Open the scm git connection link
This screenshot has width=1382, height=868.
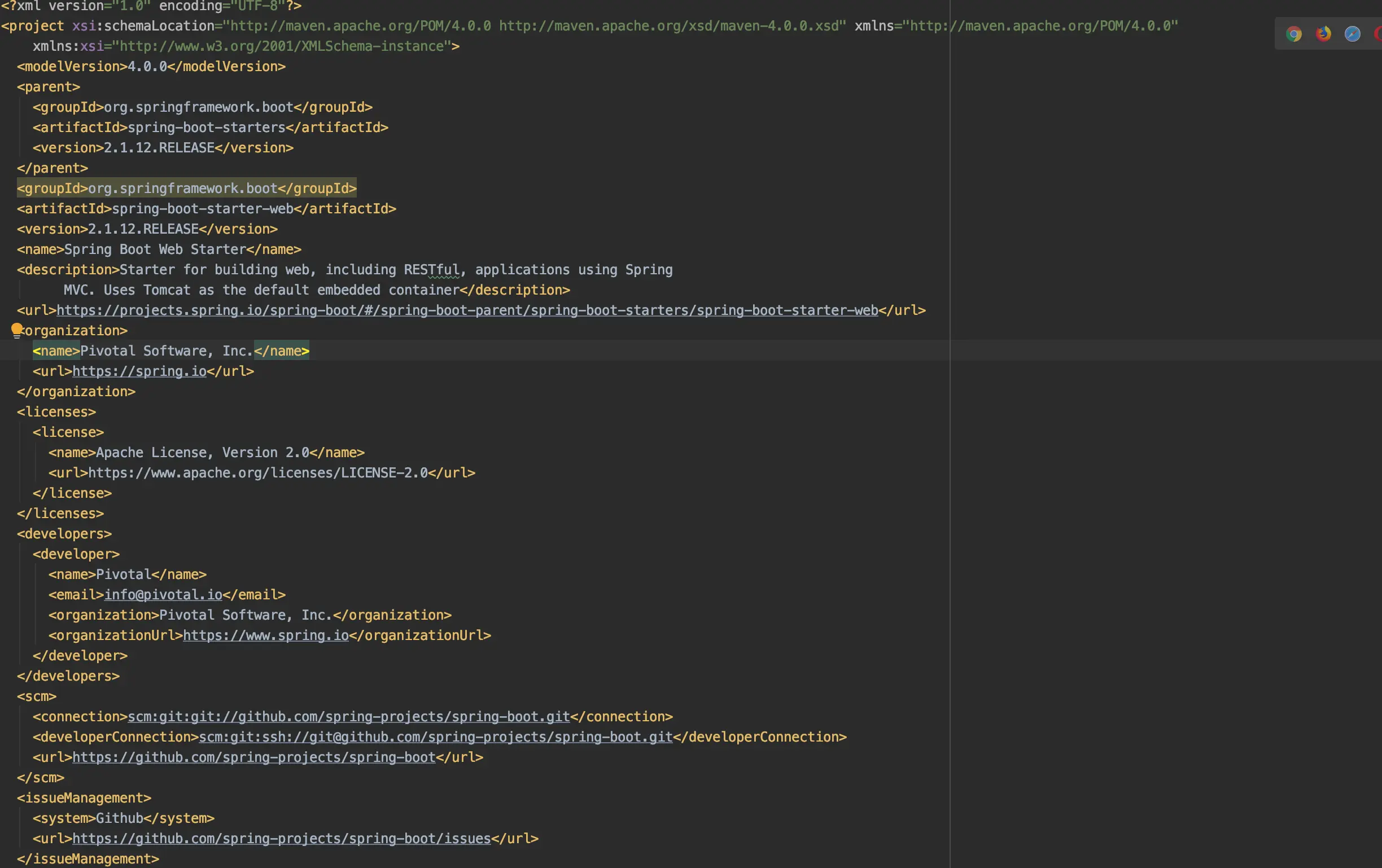coord(347,716)
